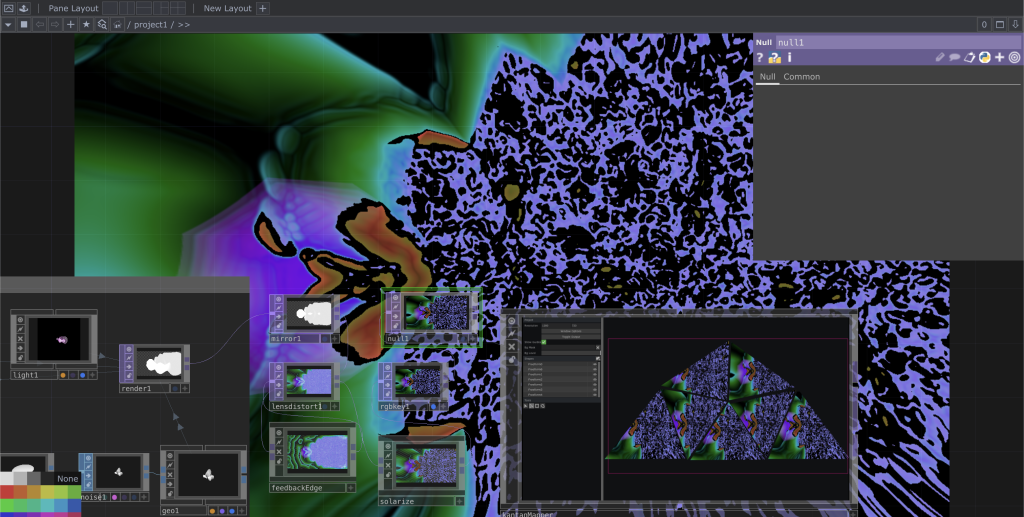
Task: Click the plus icon in parameter header
Action: point(999,58)
